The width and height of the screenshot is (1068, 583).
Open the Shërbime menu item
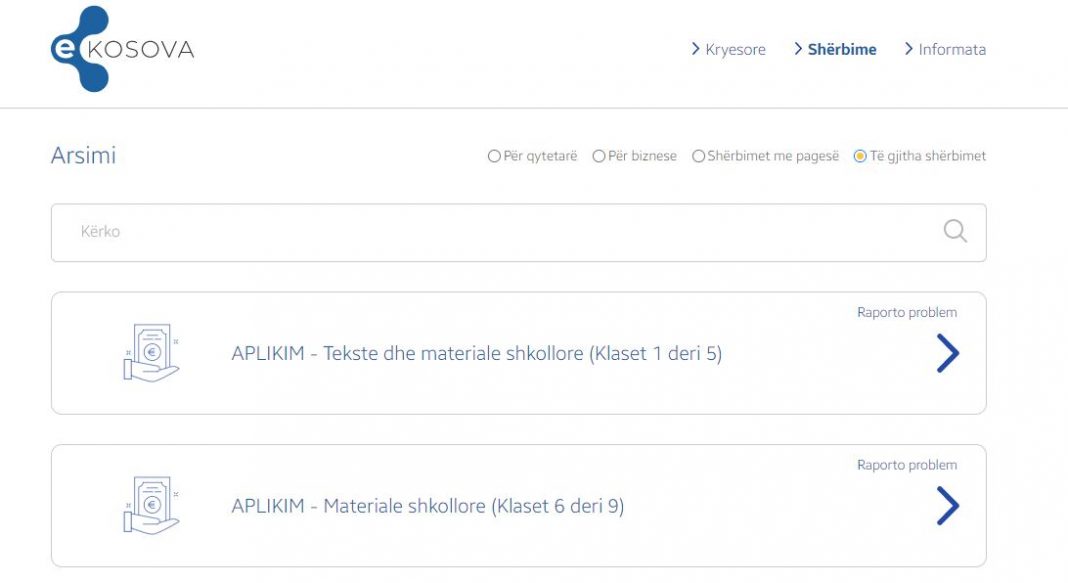842,50
